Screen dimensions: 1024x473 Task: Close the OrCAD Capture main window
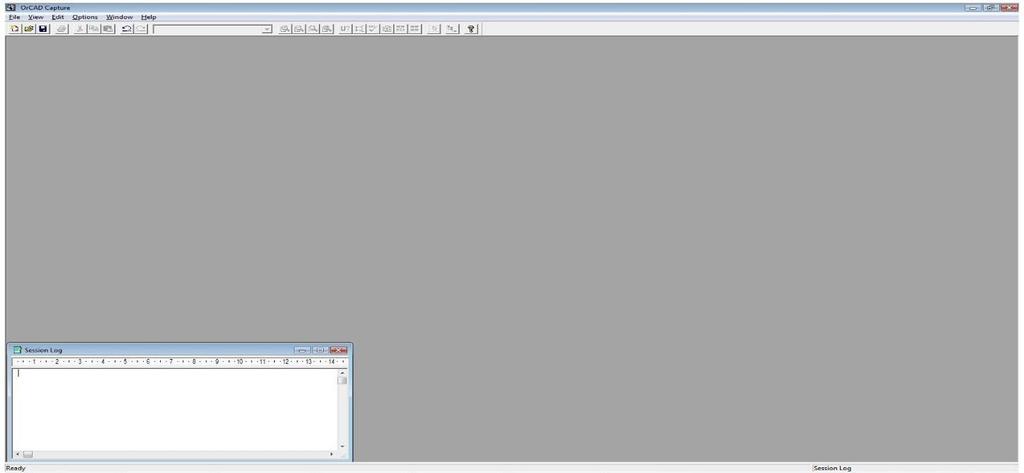point(1009,7)
